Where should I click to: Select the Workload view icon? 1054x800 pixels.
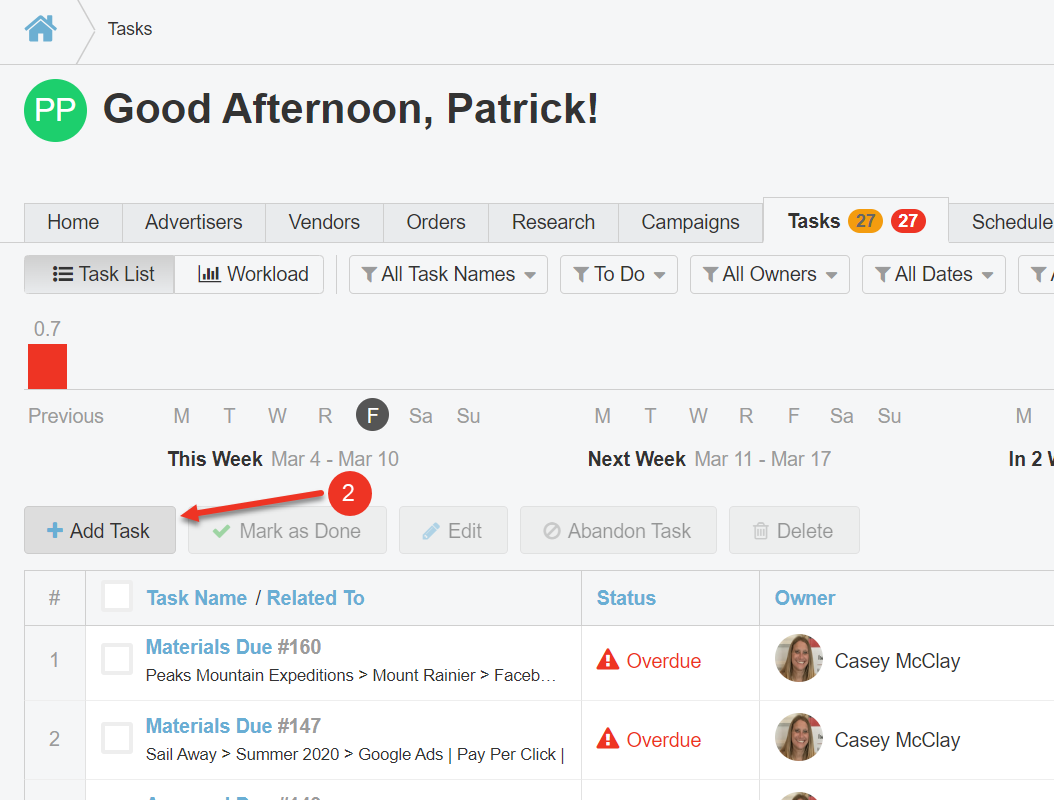(x=208, y=274)
